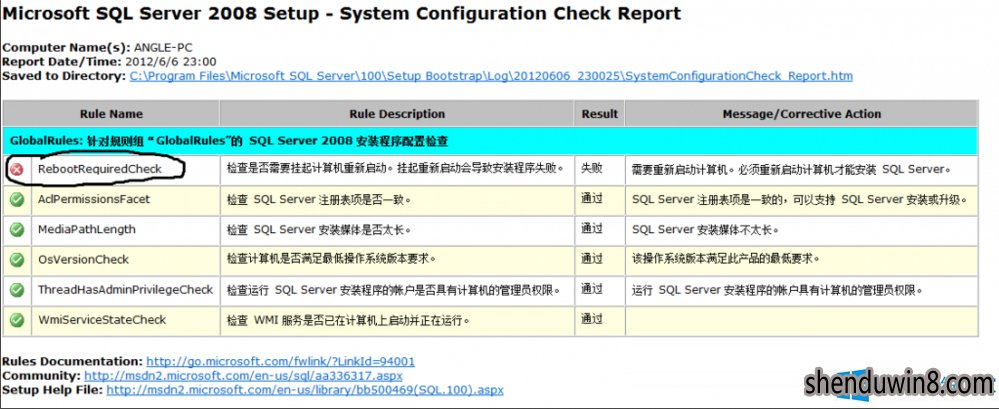
Task: Click the ThreadHasAdminPrivilegeCheck admin rights message
Action: click(x=777, y=291)
